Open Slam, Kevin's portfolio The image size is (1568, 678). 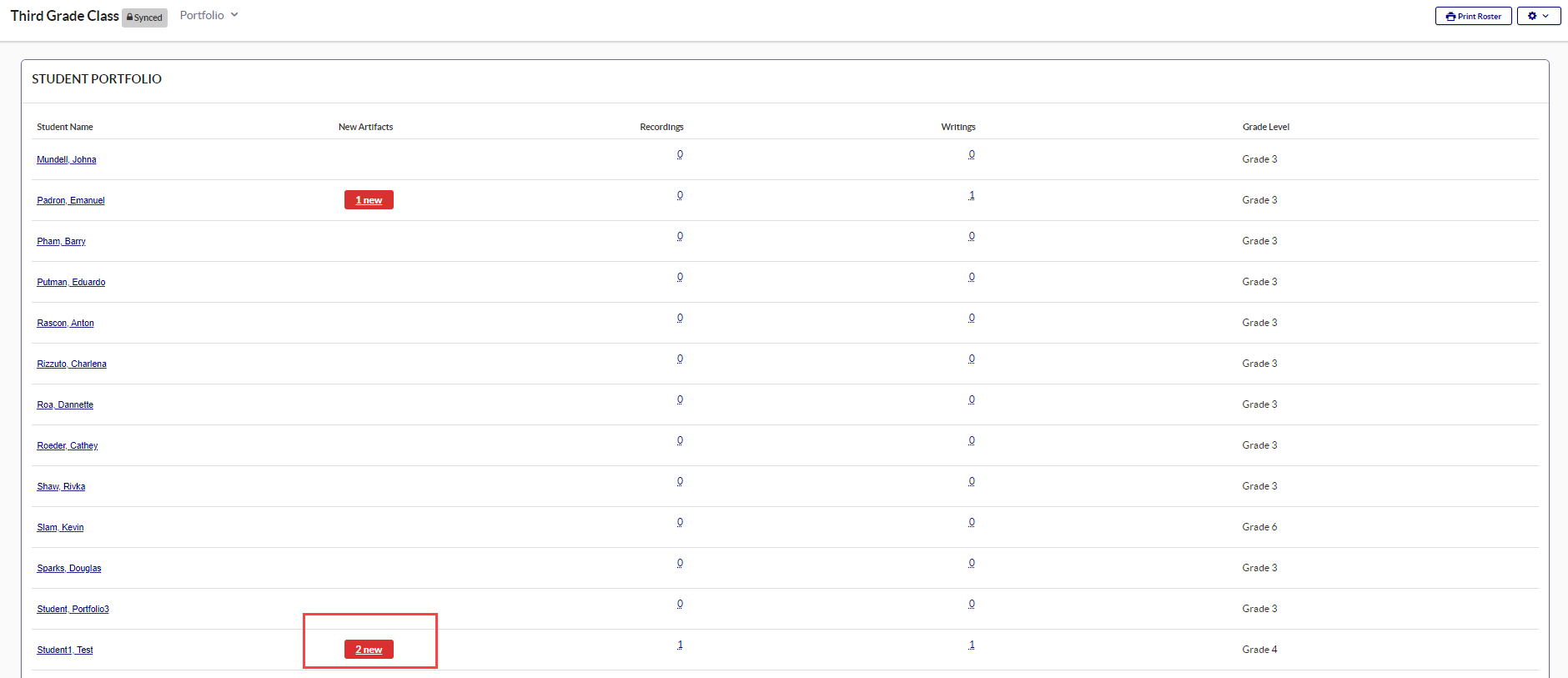[60, 527]
